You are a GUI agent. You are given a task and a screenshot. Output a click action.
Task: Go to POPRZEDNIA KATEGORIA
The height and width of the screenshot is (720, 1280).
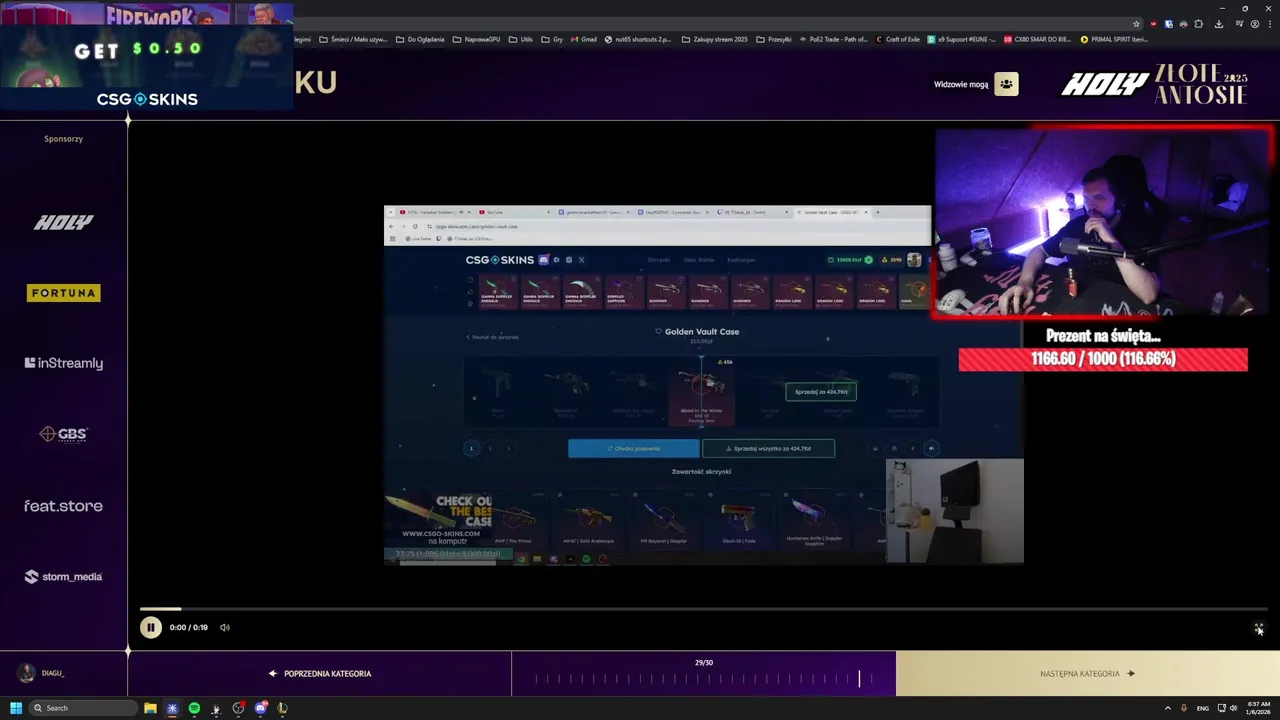(320, 674)
